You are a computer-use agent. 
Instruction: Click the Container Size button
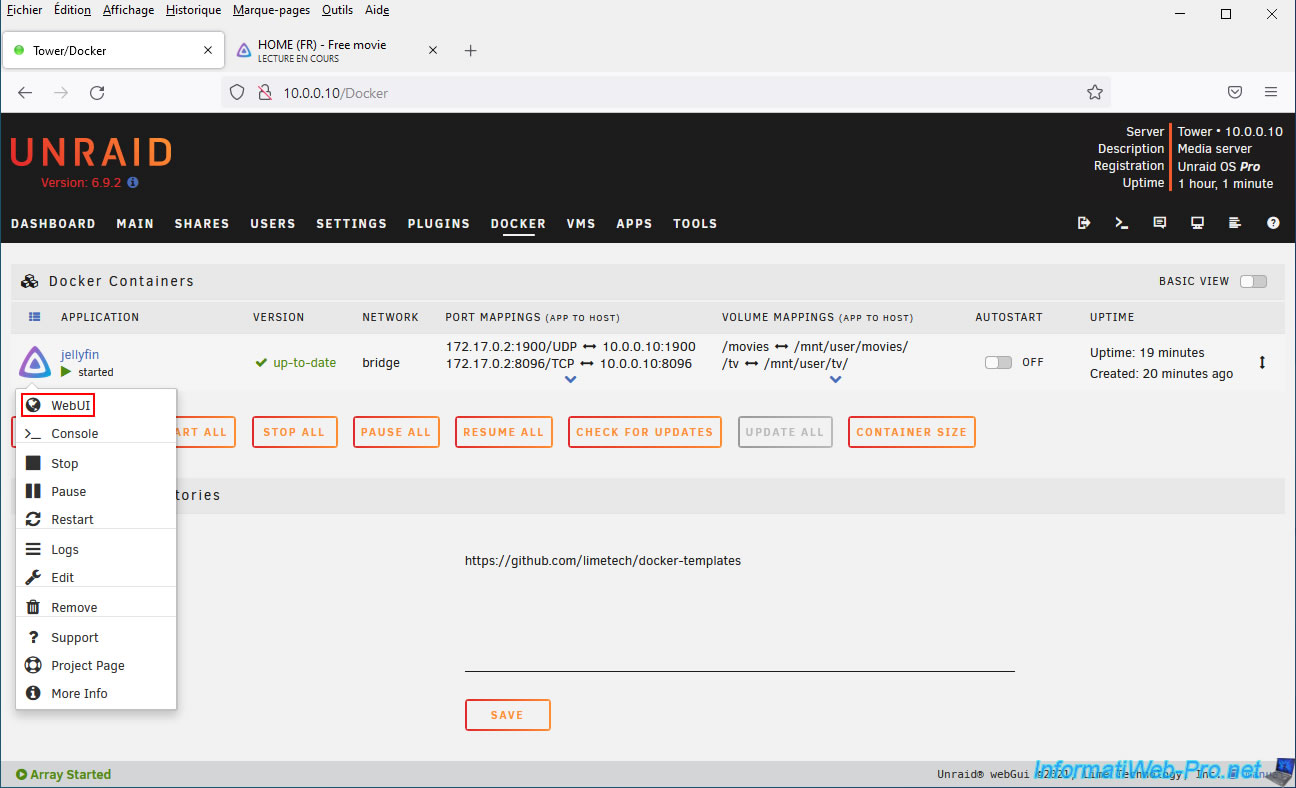911,432
